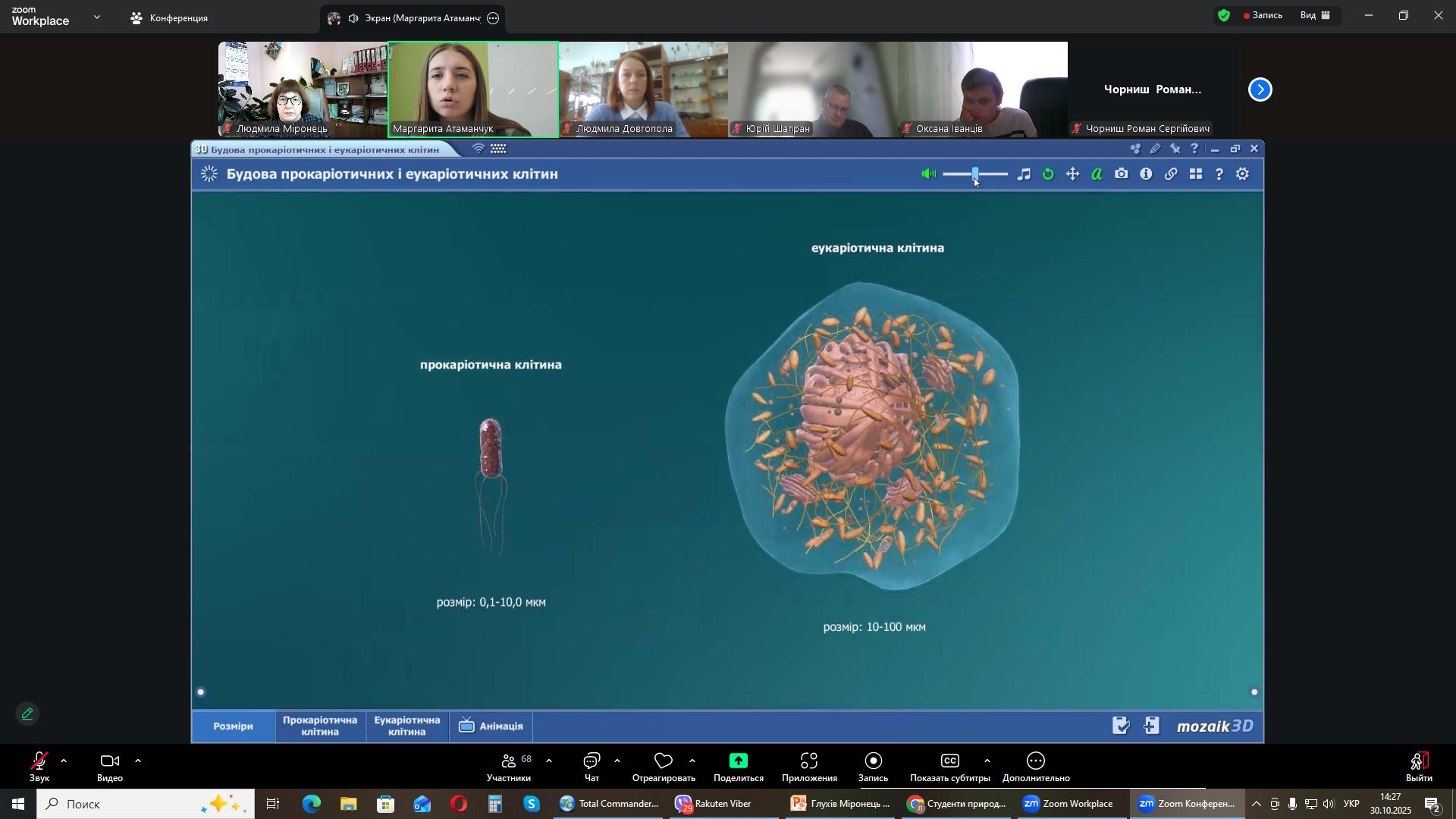Image resolution: width=1456 pixels, height=819 pixels.
Task: Click the move arrows icon
Action: click(x=1072, y=174)
